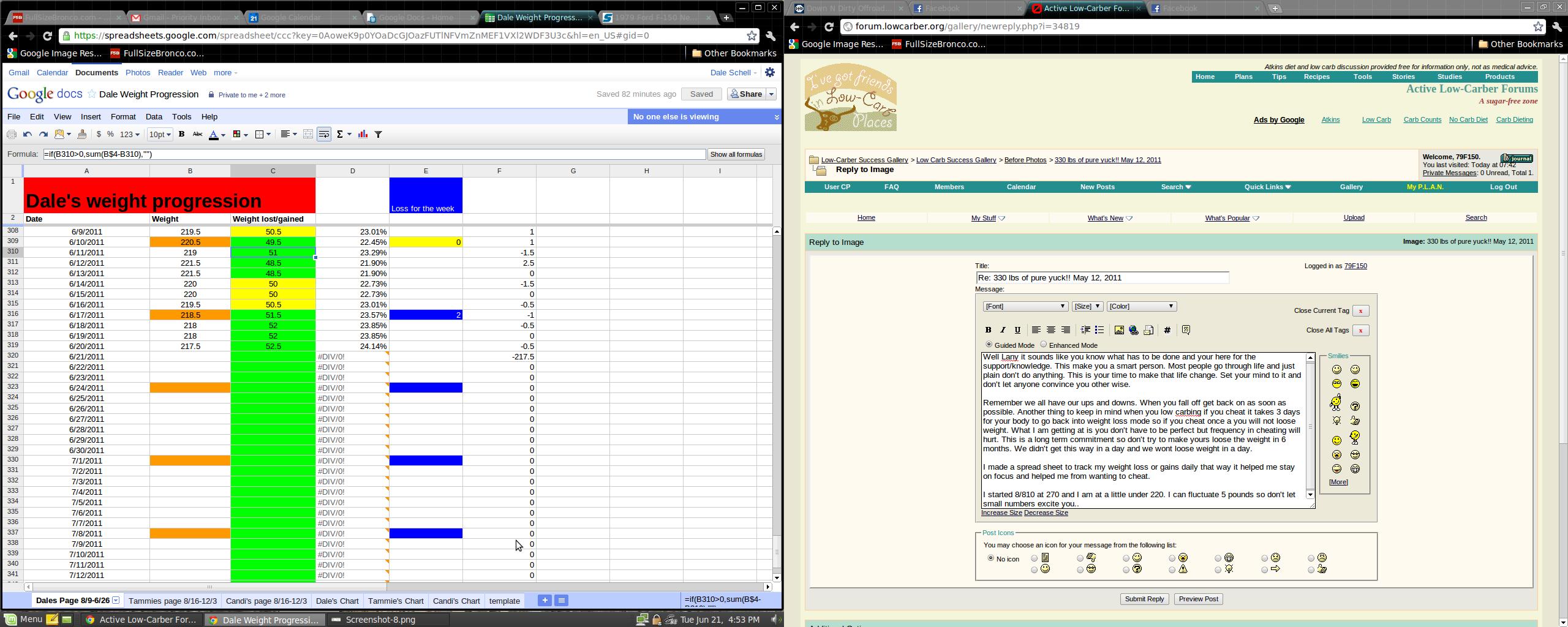Open the Format menu in Google Docs
The height and width of the screenshot is (627, 1568).
[123, 116]
